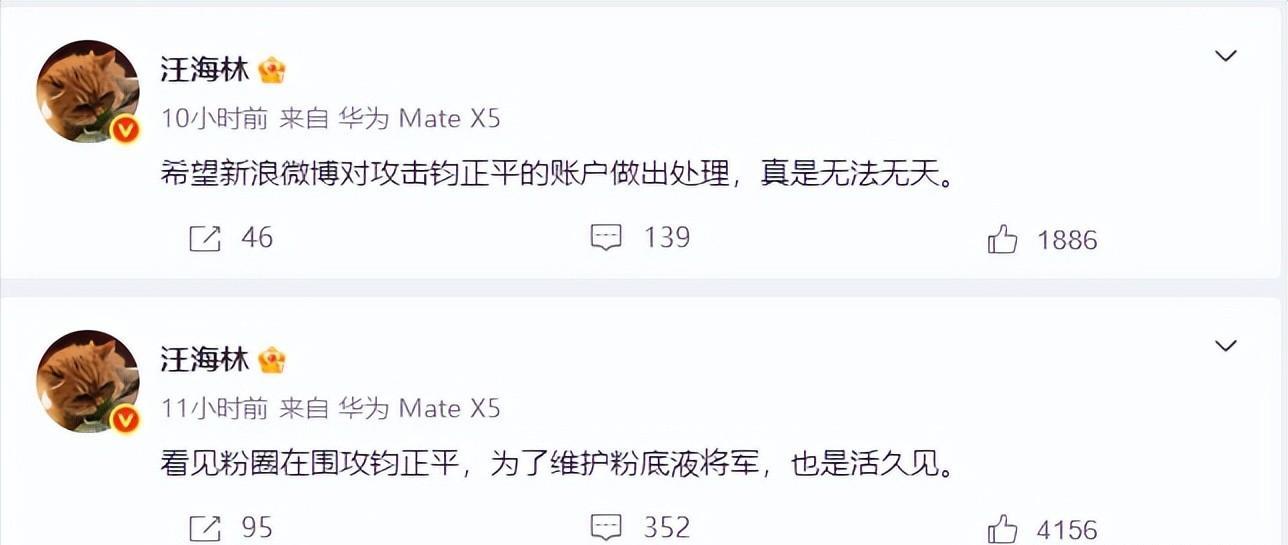This screenshot has width=1288, height=545.
Task: Click the 11小时前 timestamp
Action: pos(214,409)
